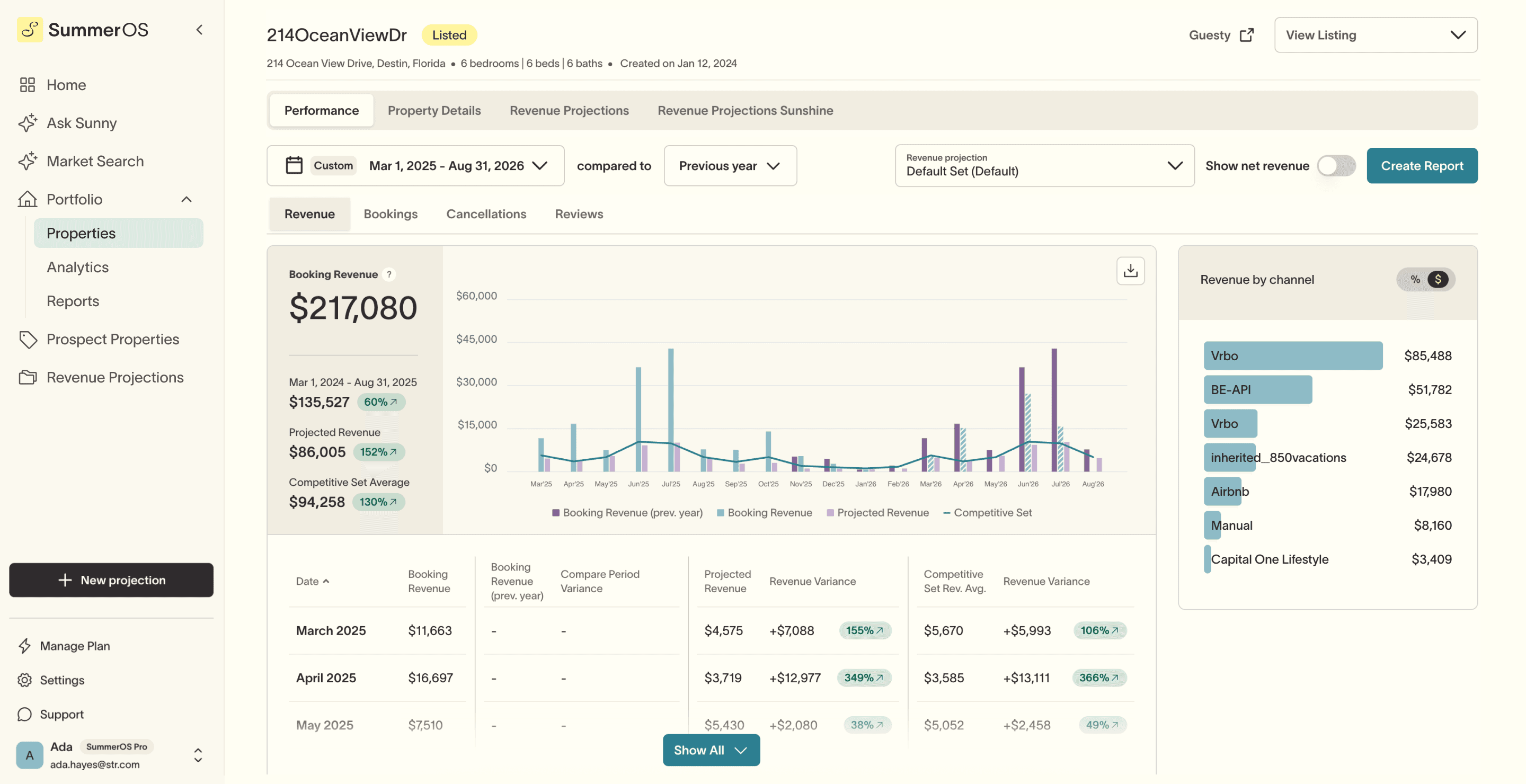This screenshot has width=1526, height=784.
Task: Open the Home icon in sidebar
Action: coord(27,85)
